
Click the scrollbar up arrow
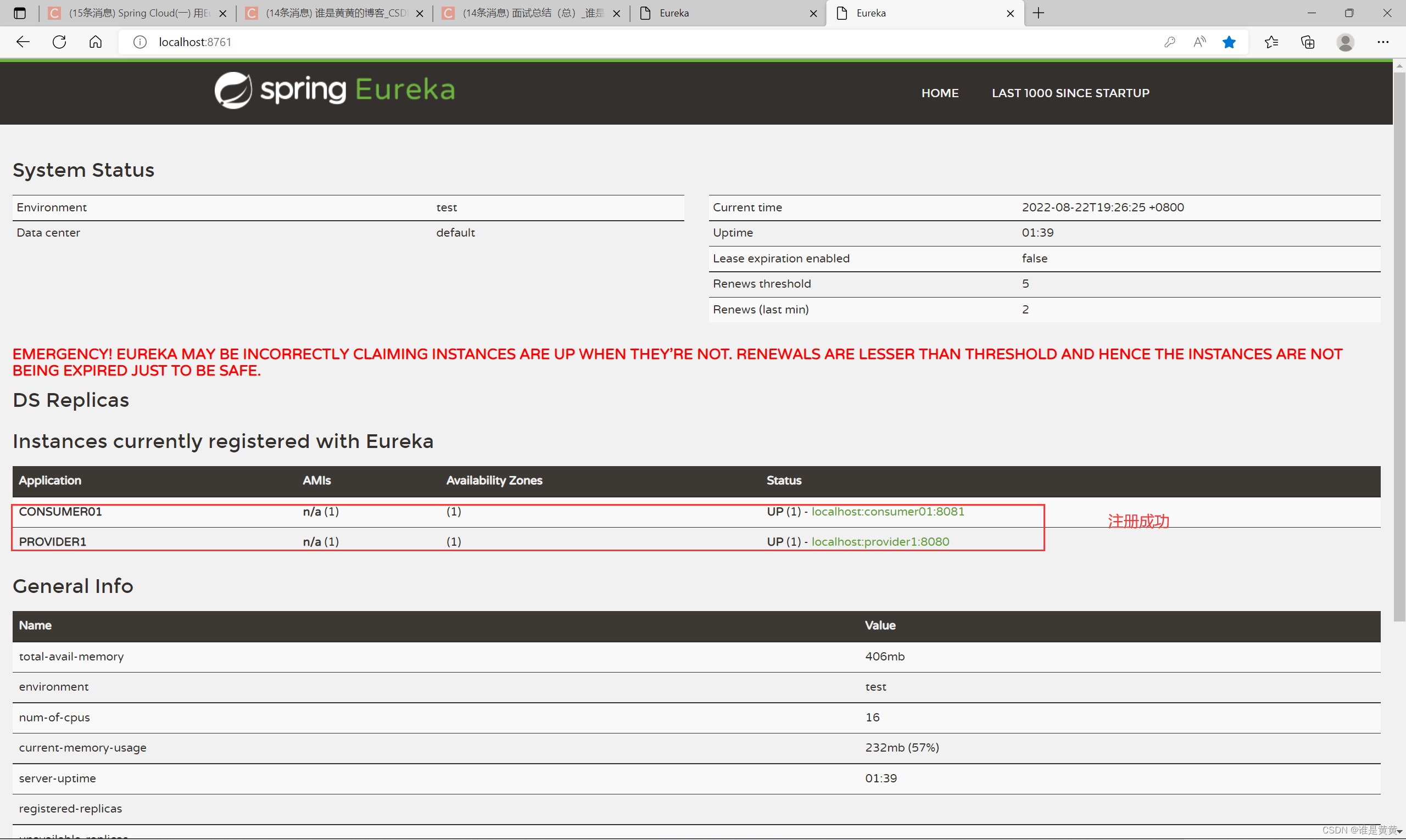click(x=1399, y=66)
